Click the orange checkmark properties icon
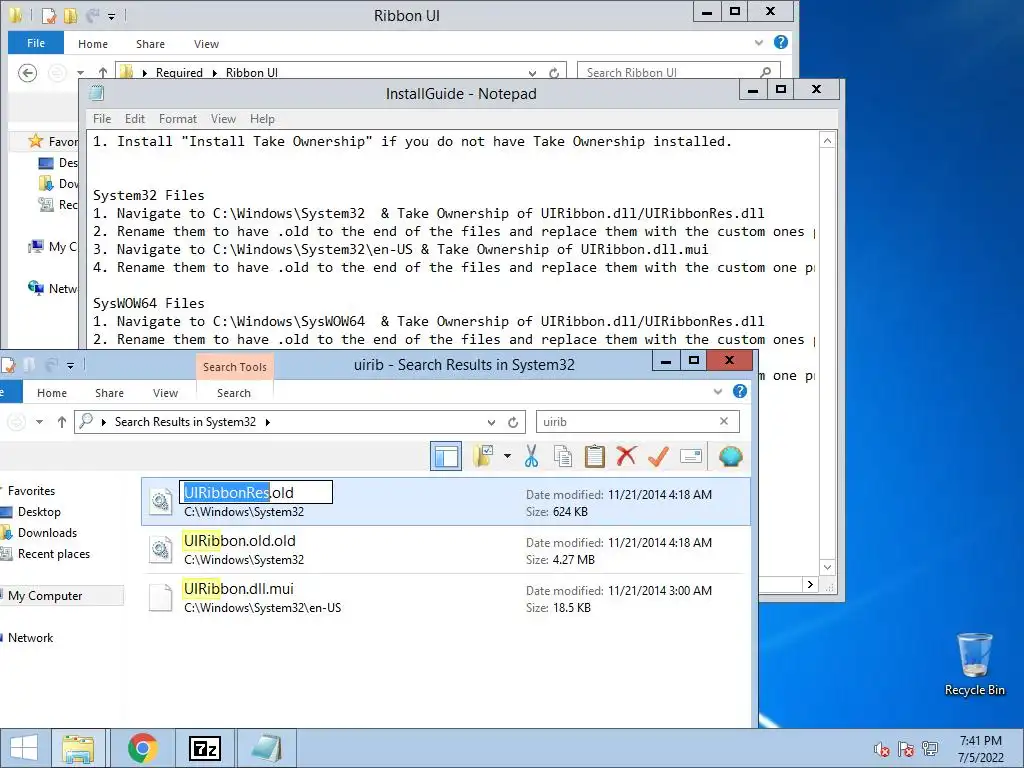 pos(658,456)
